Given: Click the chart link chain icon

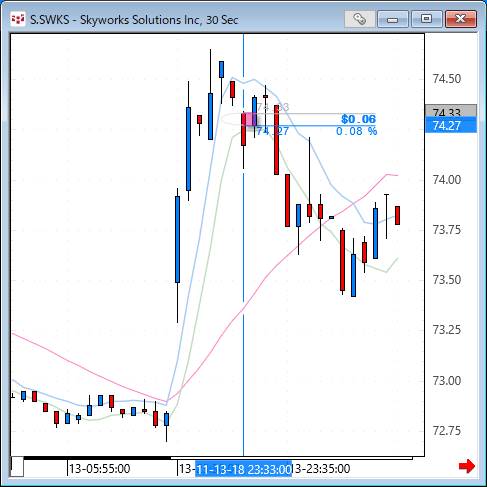Looking at the screenshot, I should [360, 19].
